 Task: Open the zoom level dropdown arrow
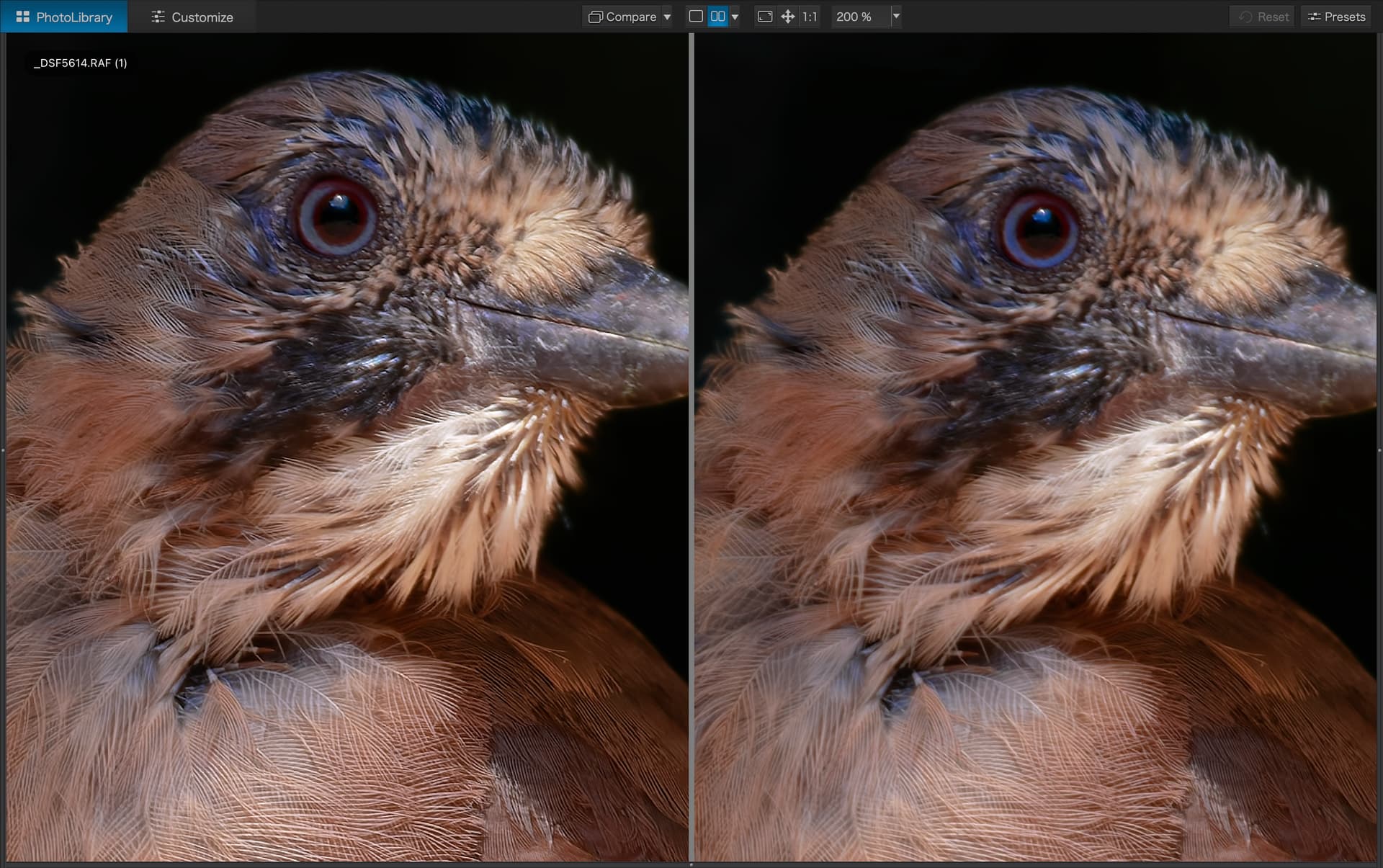pos(896,17)
